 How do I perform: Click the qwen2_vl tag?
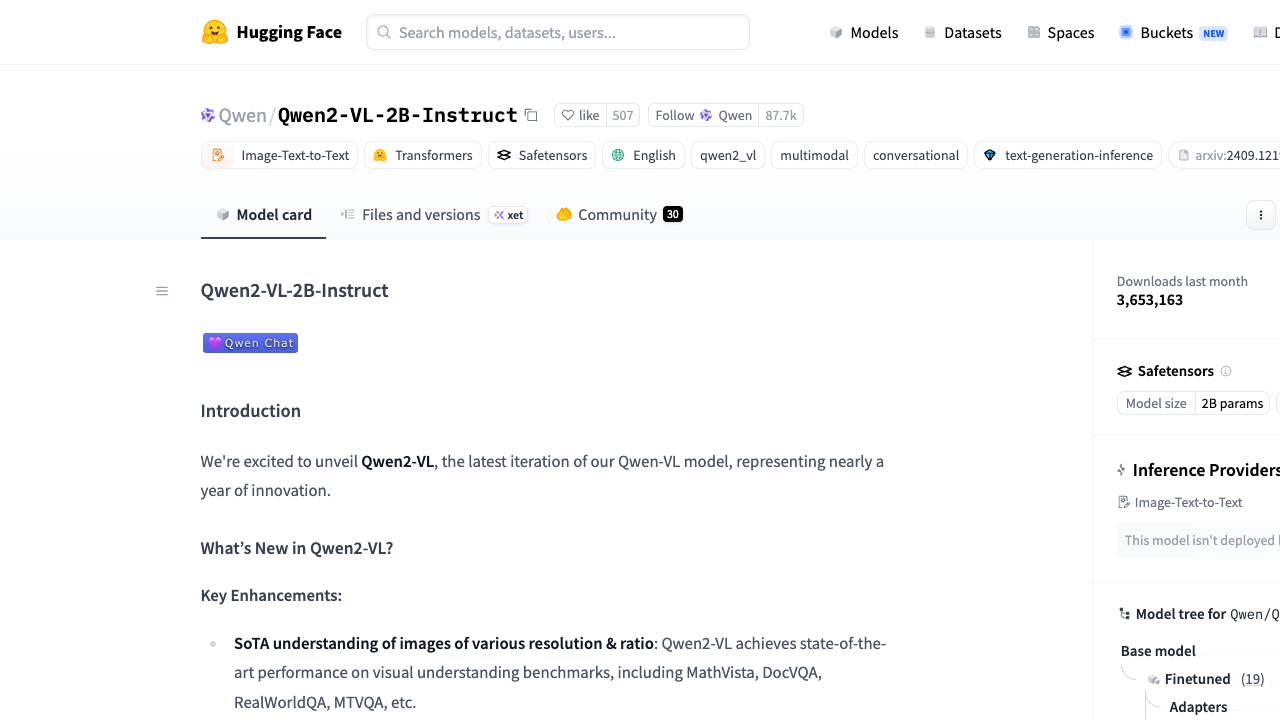coord(728,155)
